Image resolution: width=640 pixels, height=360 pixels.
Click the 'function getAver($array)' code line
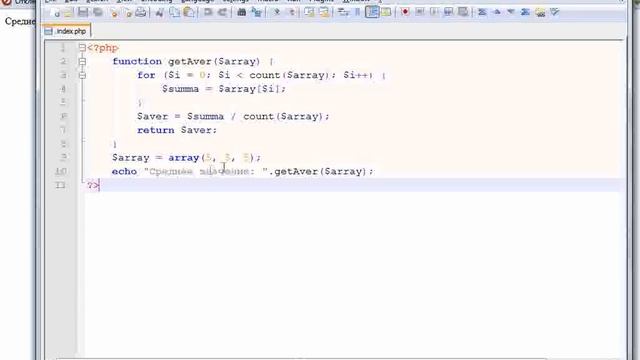[x=193, y=62]
